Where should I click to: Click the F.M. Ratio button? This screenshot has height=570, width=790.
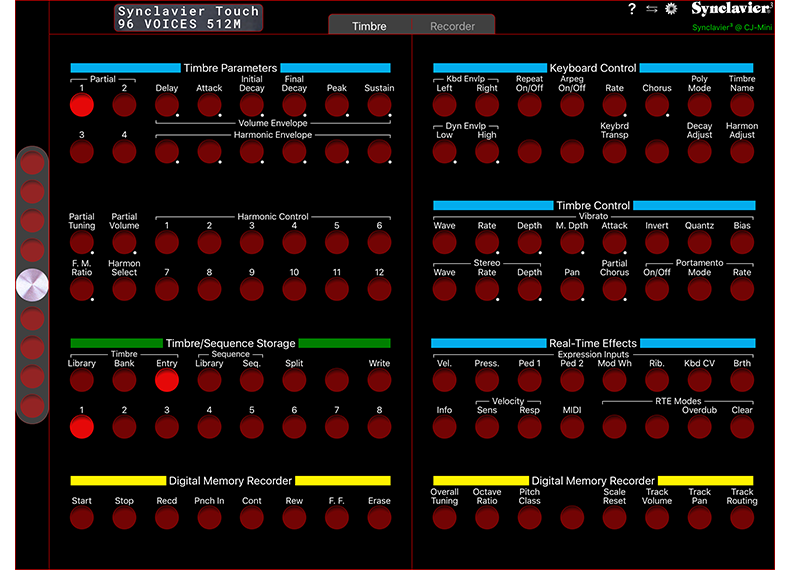click(x=82, y=290)
